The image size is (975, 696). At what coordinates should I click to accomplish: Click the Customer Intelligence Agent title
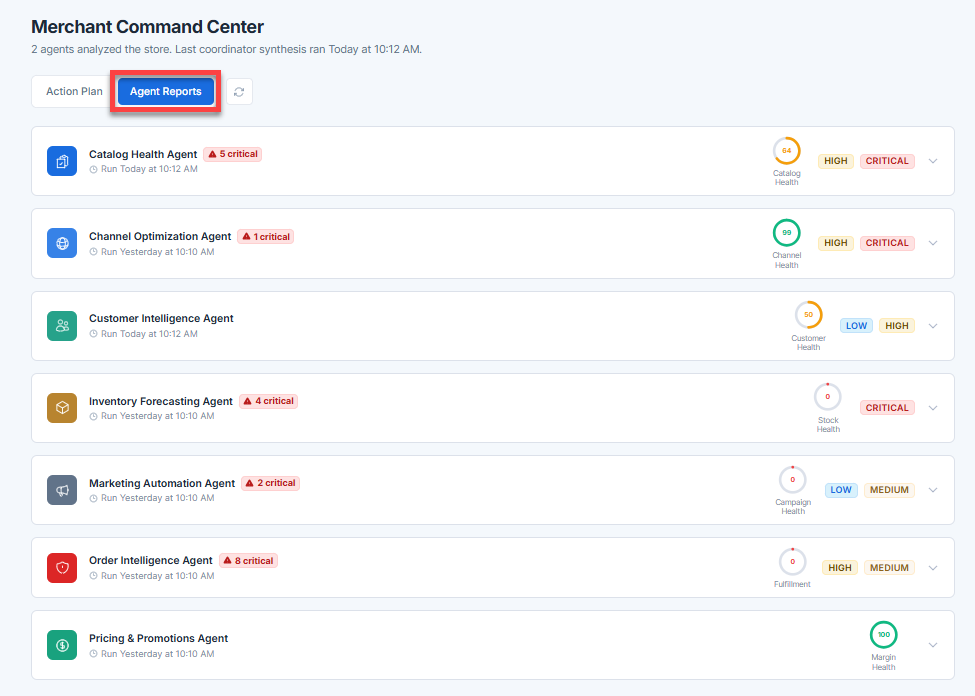point(161,318)
